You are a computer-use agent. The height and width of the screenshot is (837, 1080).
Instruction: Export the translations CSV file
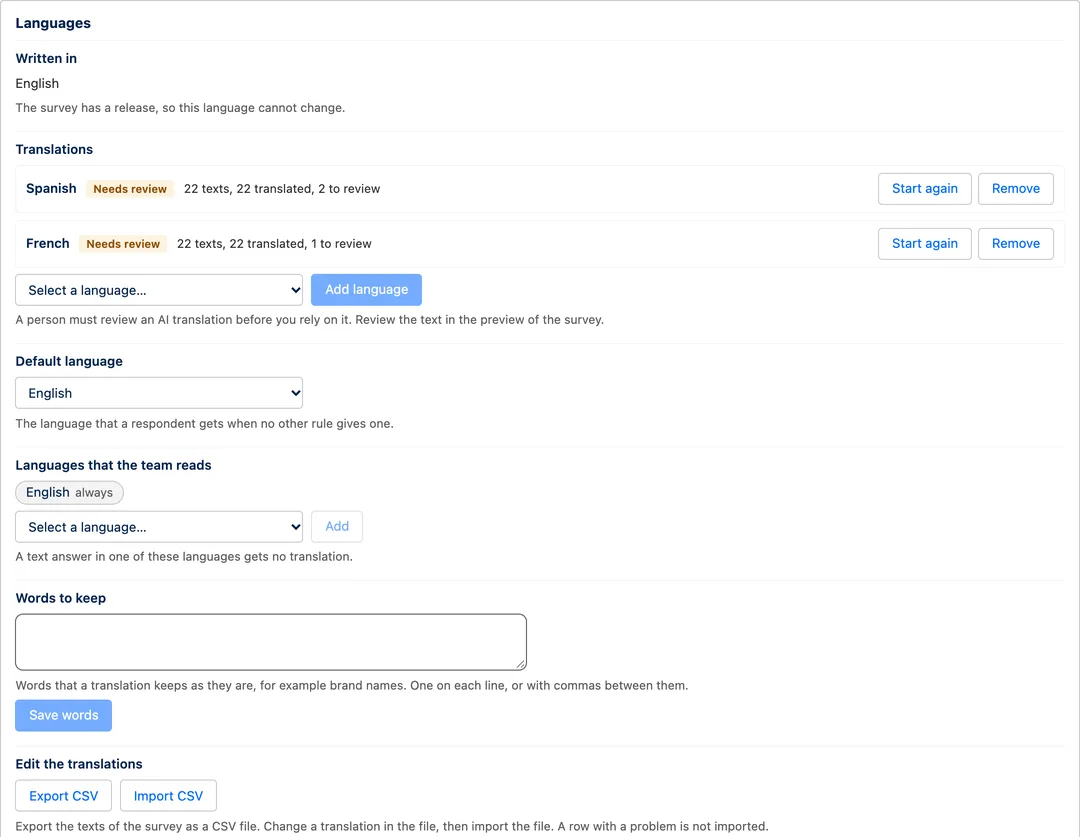click(x=63, y=796)
